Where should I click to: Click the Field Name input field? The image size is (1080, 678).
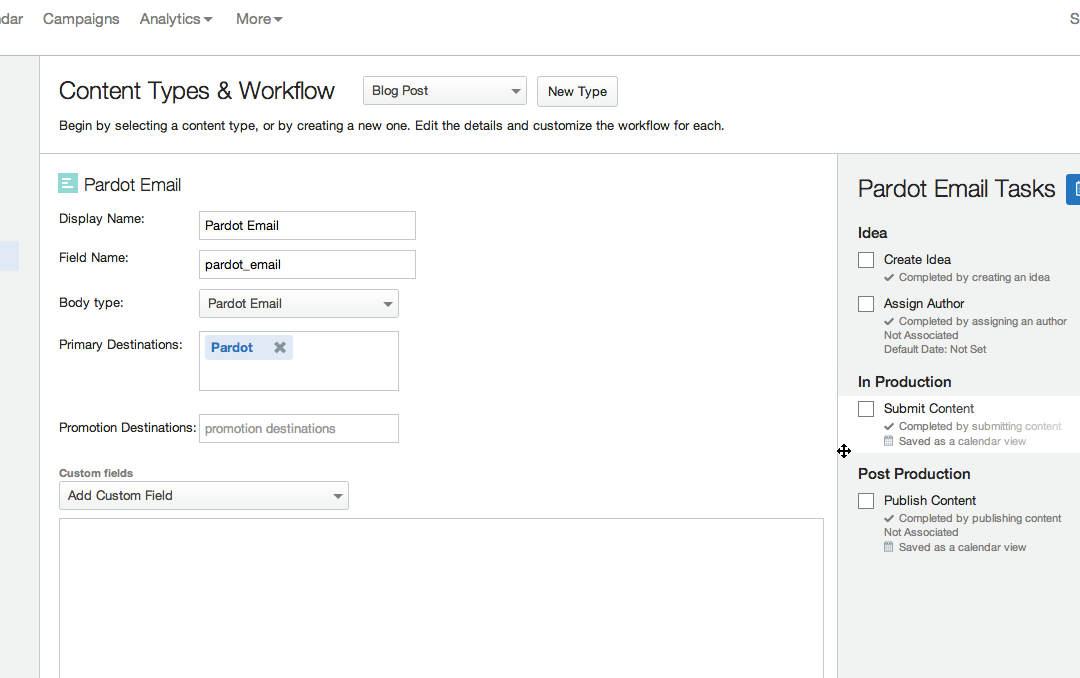tap(307, 265)
